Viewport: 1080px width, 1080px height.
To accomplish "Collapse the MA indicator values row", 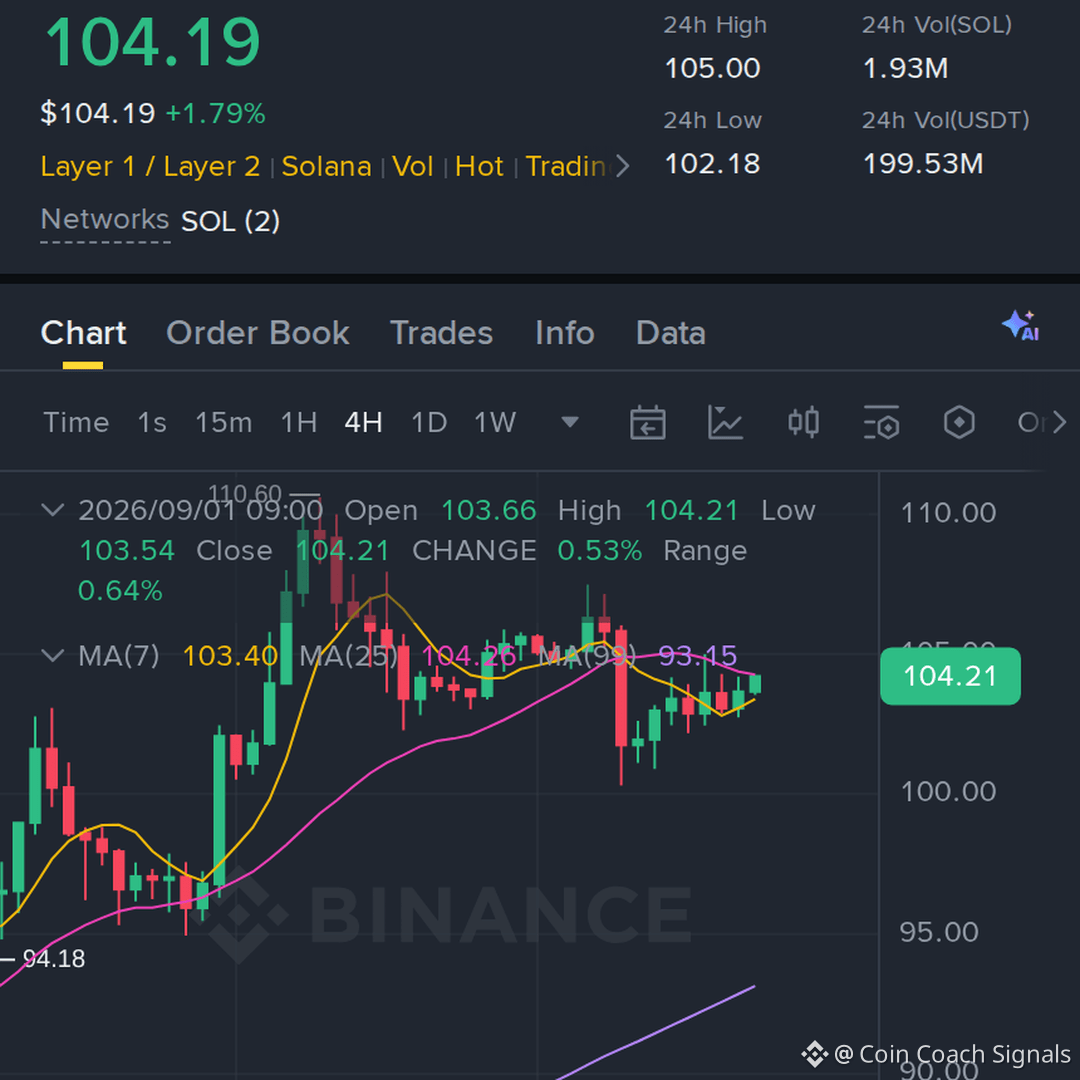I will click(x=53, y=655).
